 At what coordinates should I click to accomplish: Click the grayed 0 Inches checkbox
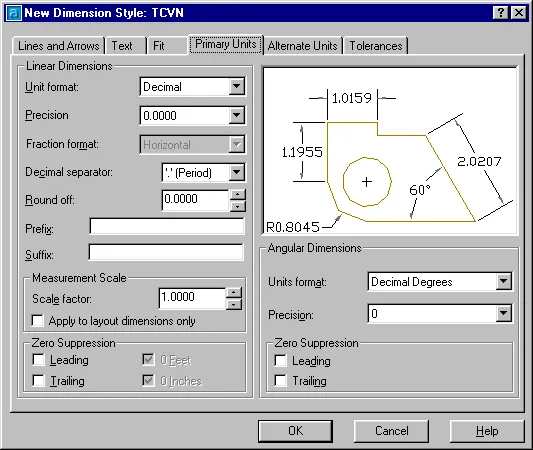(x=148, y=380)
